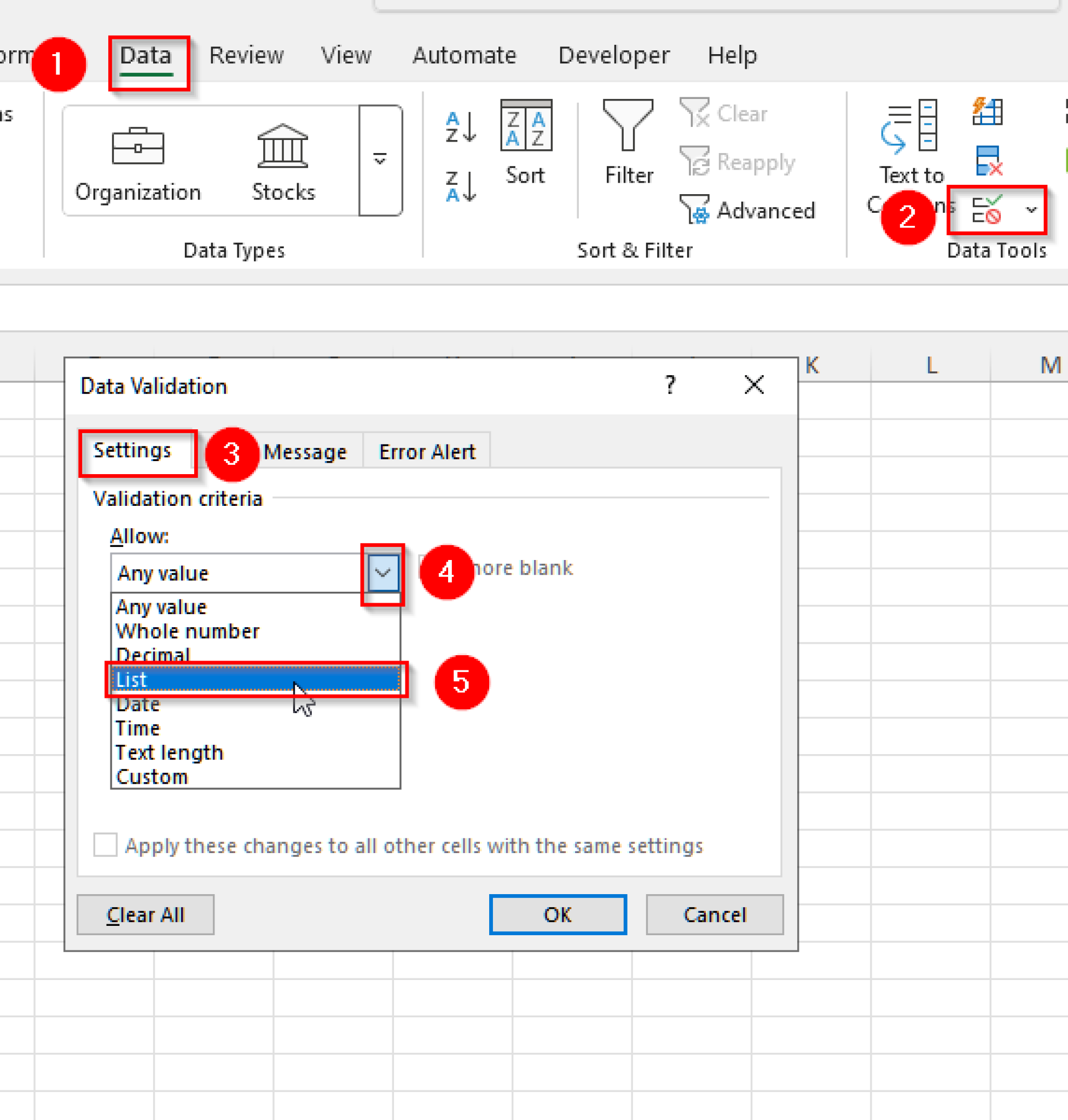Open the Allow criteria dropdown
This screenshot has width=1068, height=1120.
point(382,572)
